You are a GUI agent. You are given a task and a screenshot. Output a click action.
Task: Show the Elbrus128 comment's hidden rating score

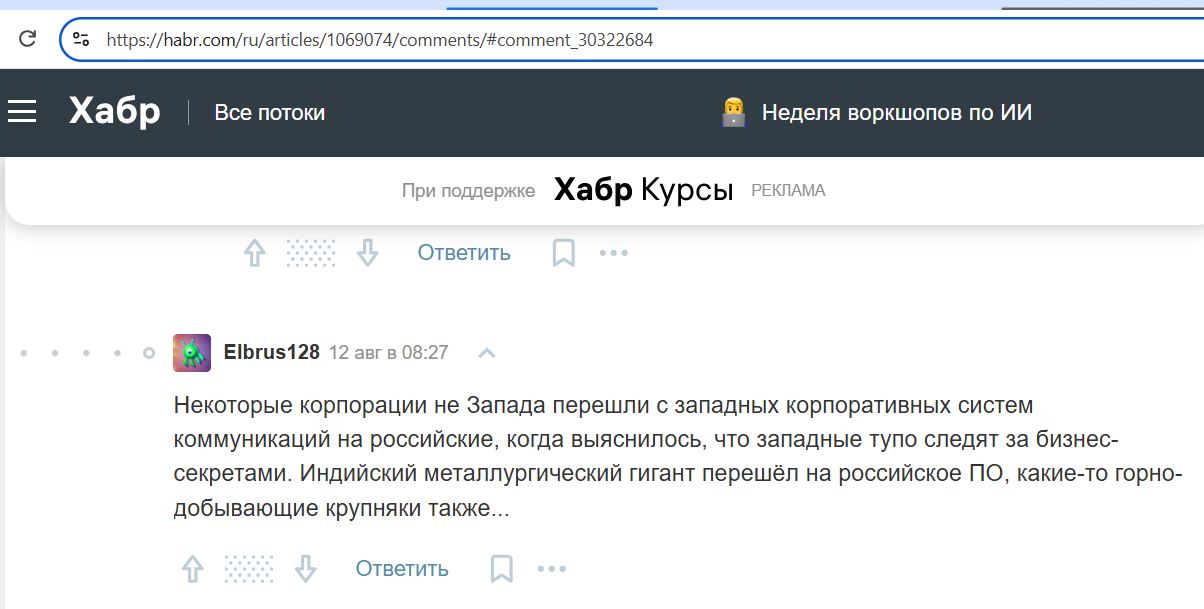point(249,569)
